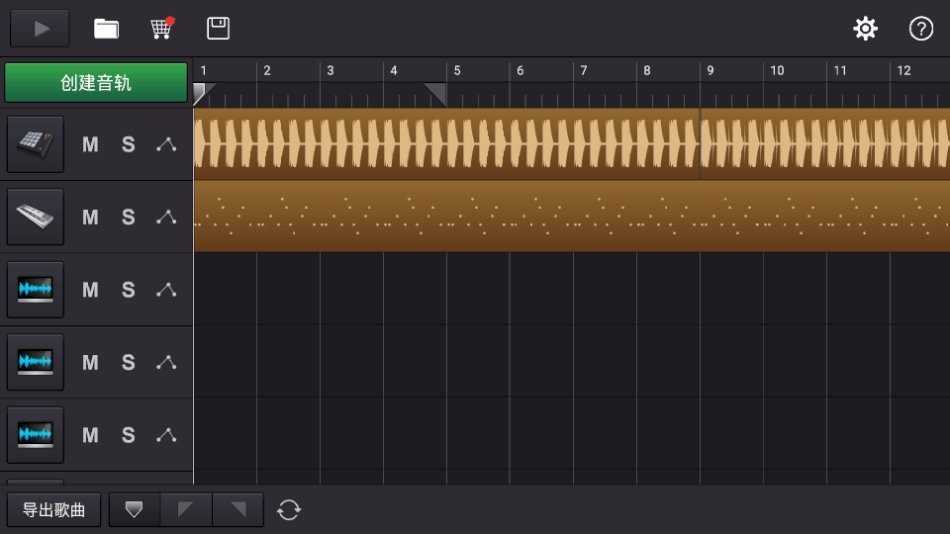Click bar 6 on the timeline ruler
The width and height of the screenshot is (950, 534).
pyautogui.click(x=520, y=70)
